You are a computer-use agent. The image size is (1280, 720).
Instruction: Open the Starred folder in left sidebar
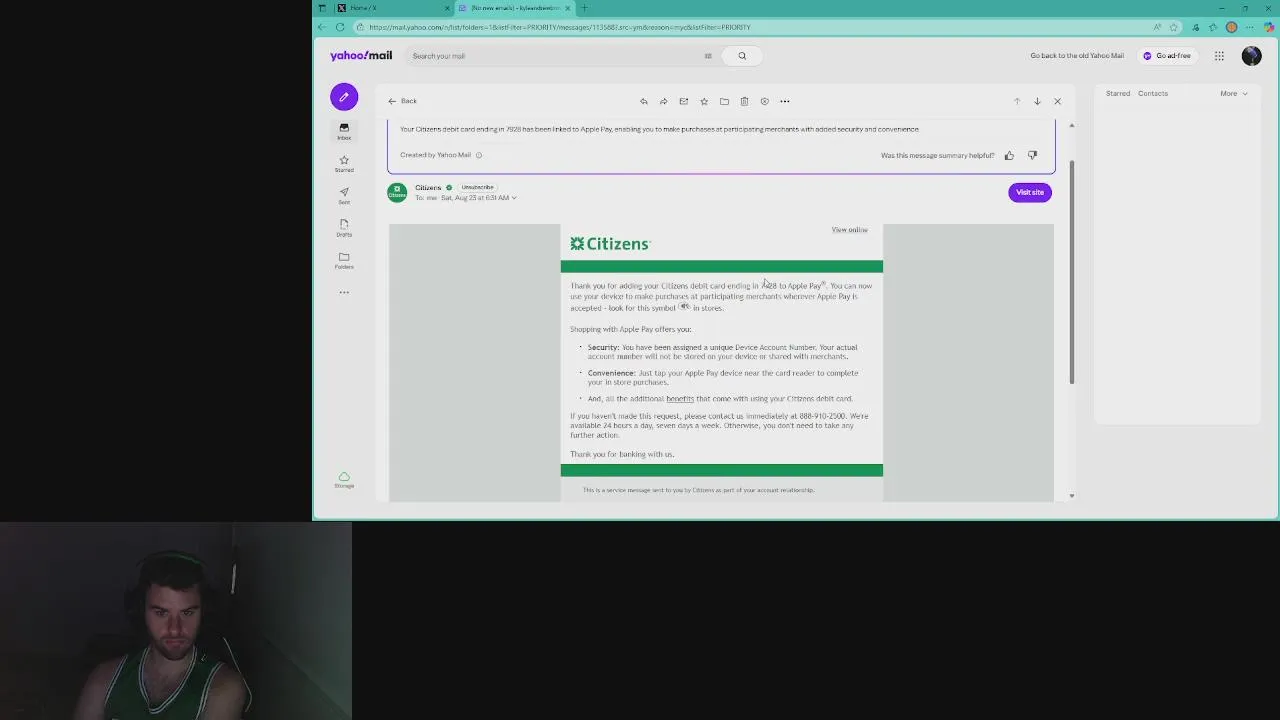(344, 163)
